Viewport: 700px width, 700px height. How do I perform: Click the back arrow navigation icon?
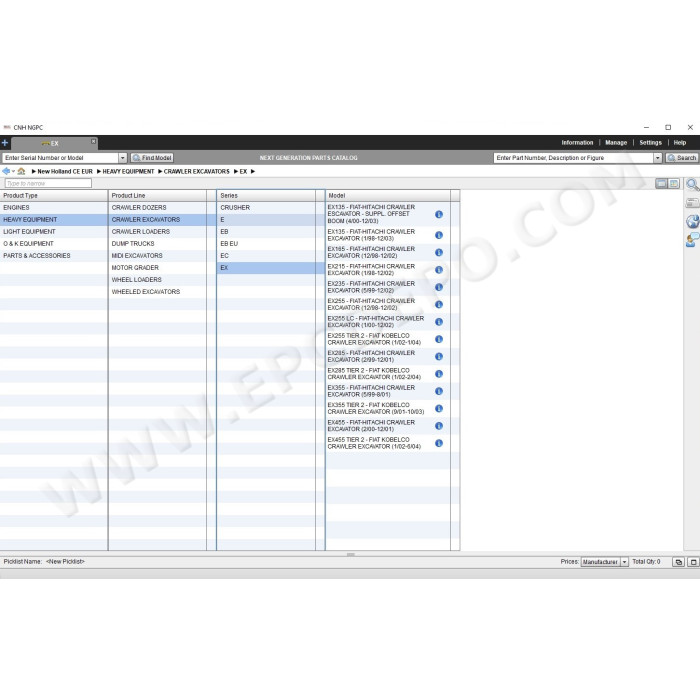(6, 171)
